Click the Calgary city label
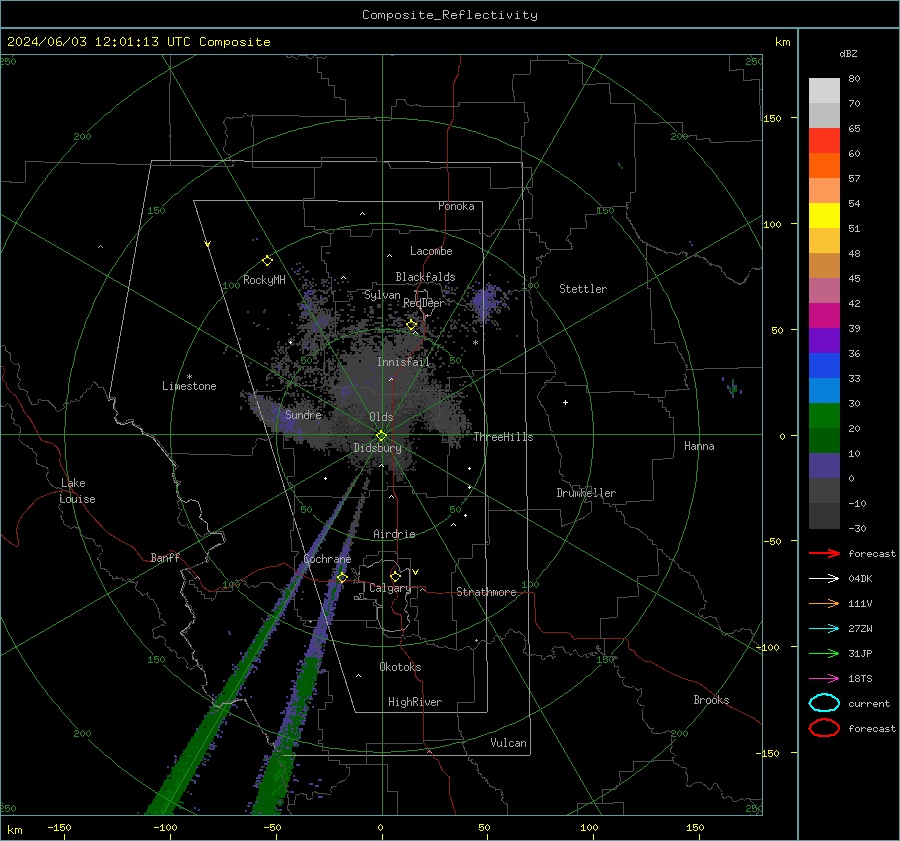Viewport: 900px width, 841px height. click(390, 588)
